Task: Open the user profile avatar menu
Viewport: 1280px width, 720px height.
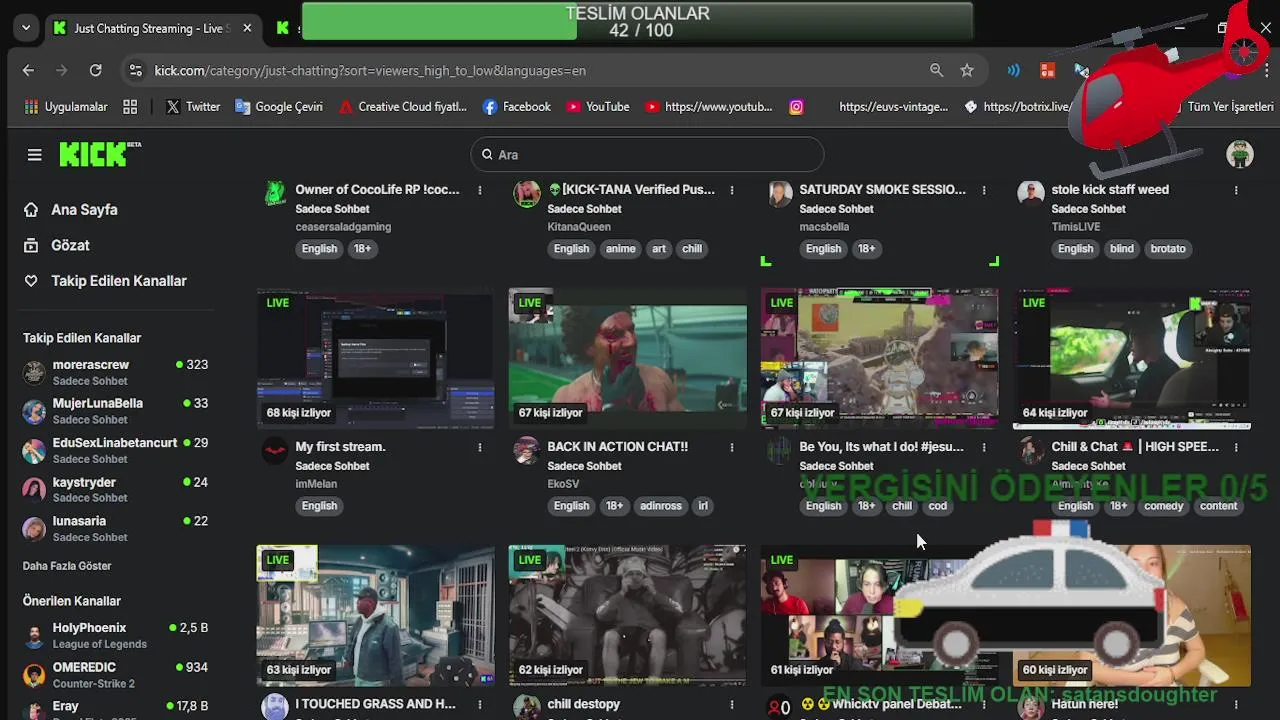Action: 1240,154
